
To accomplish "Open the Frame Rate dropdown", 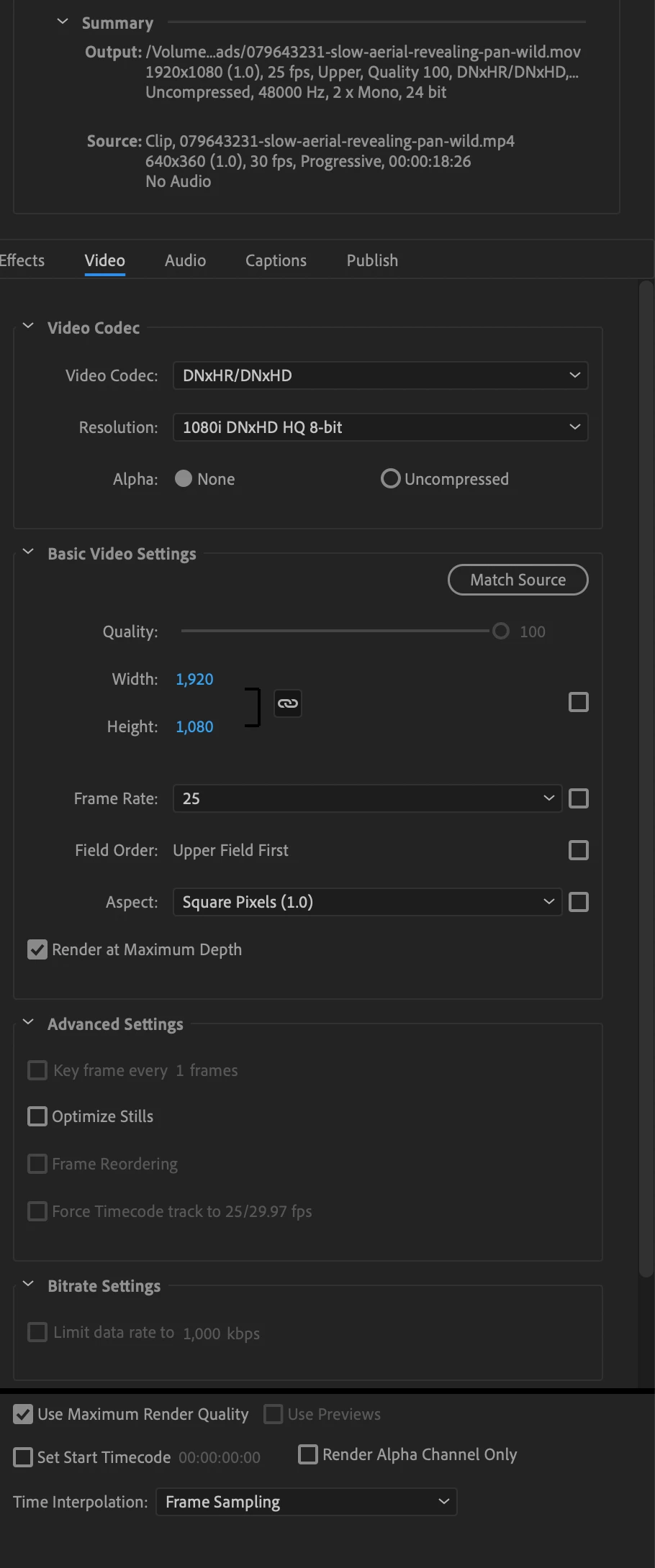I will [367, 798].
